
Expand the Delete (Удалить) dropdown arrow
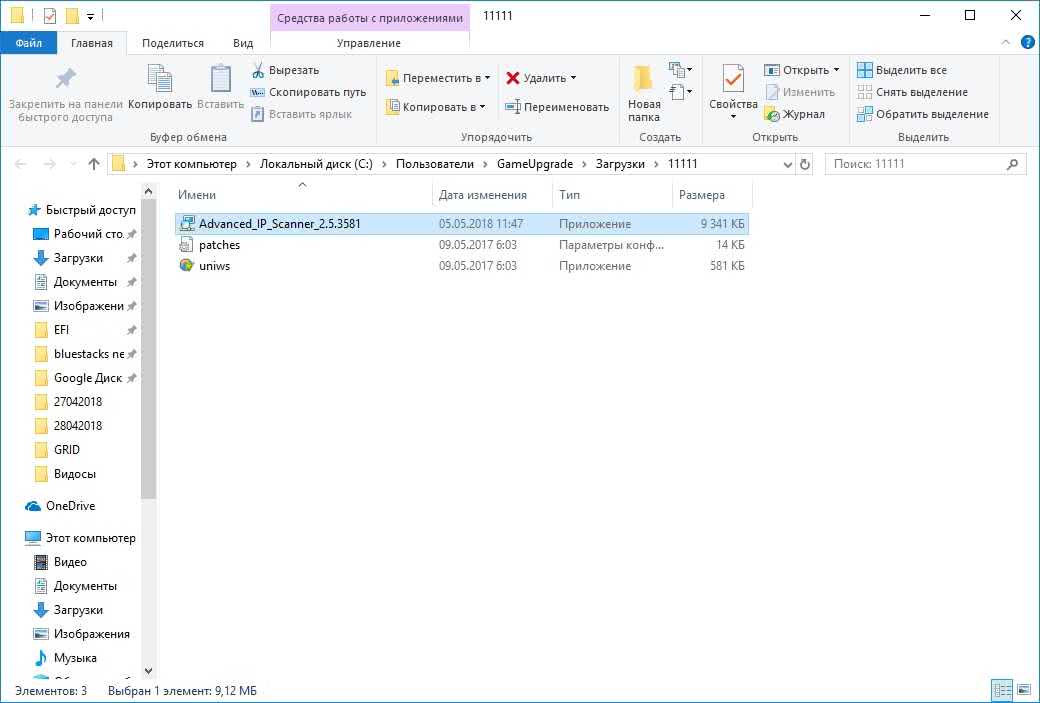coord(573,78)
